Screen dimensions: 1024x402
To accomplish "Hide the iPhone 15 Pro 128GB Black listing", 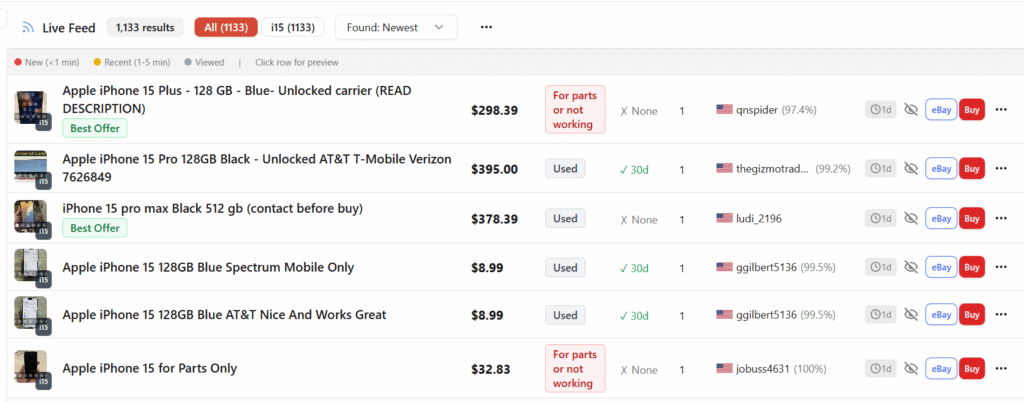I will [910, 169].
